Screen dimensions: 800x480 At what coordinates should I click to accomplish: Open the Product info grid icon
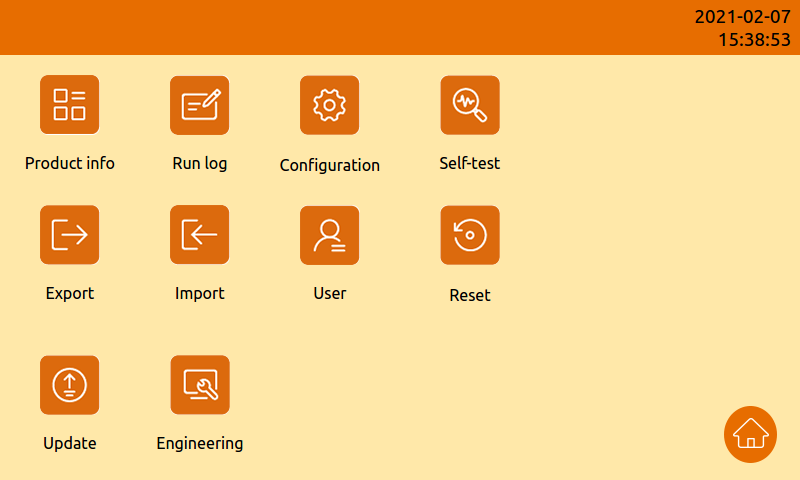click(x=69, y=105)
